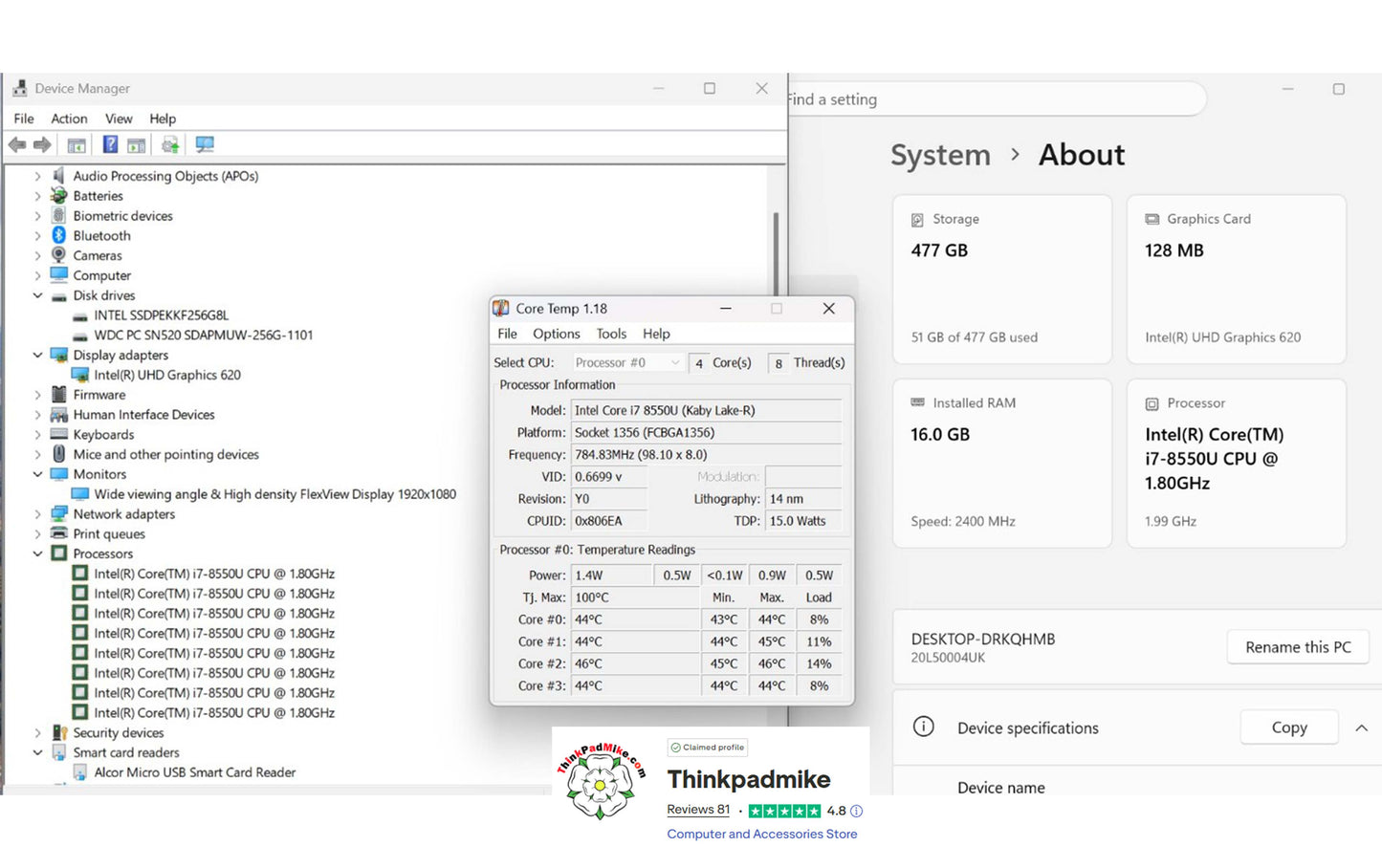
Task: Click the Core Temp title bar icon
Action: [500, 308]
